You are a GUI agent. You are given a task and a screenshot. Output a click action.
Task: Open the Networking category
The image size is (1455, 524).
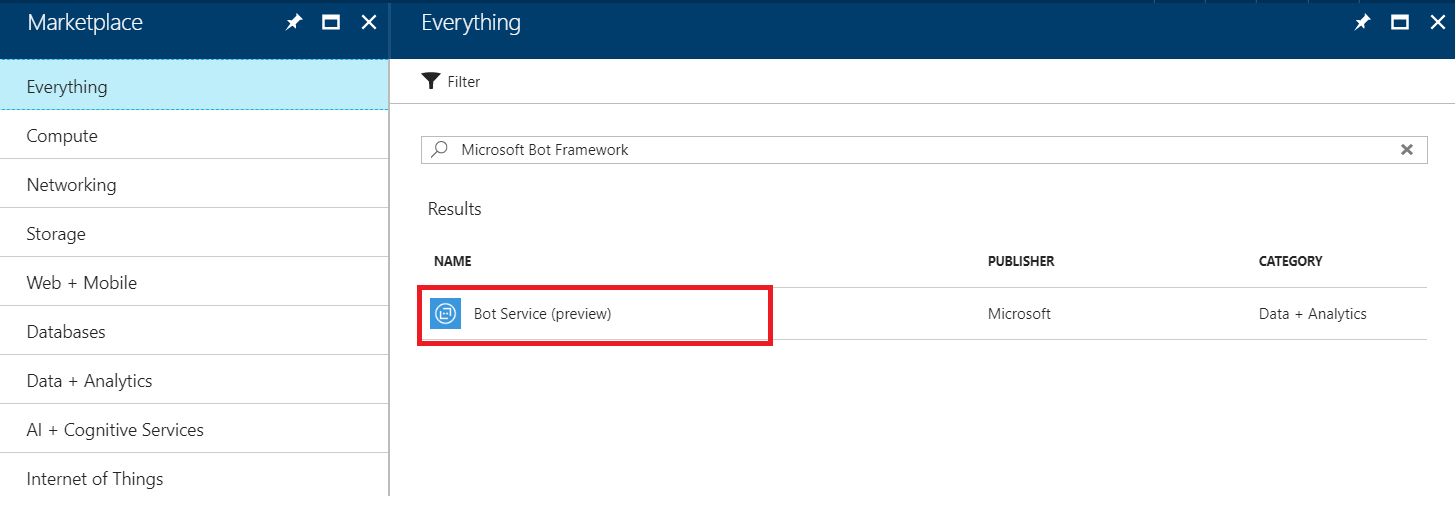point(194,184)
